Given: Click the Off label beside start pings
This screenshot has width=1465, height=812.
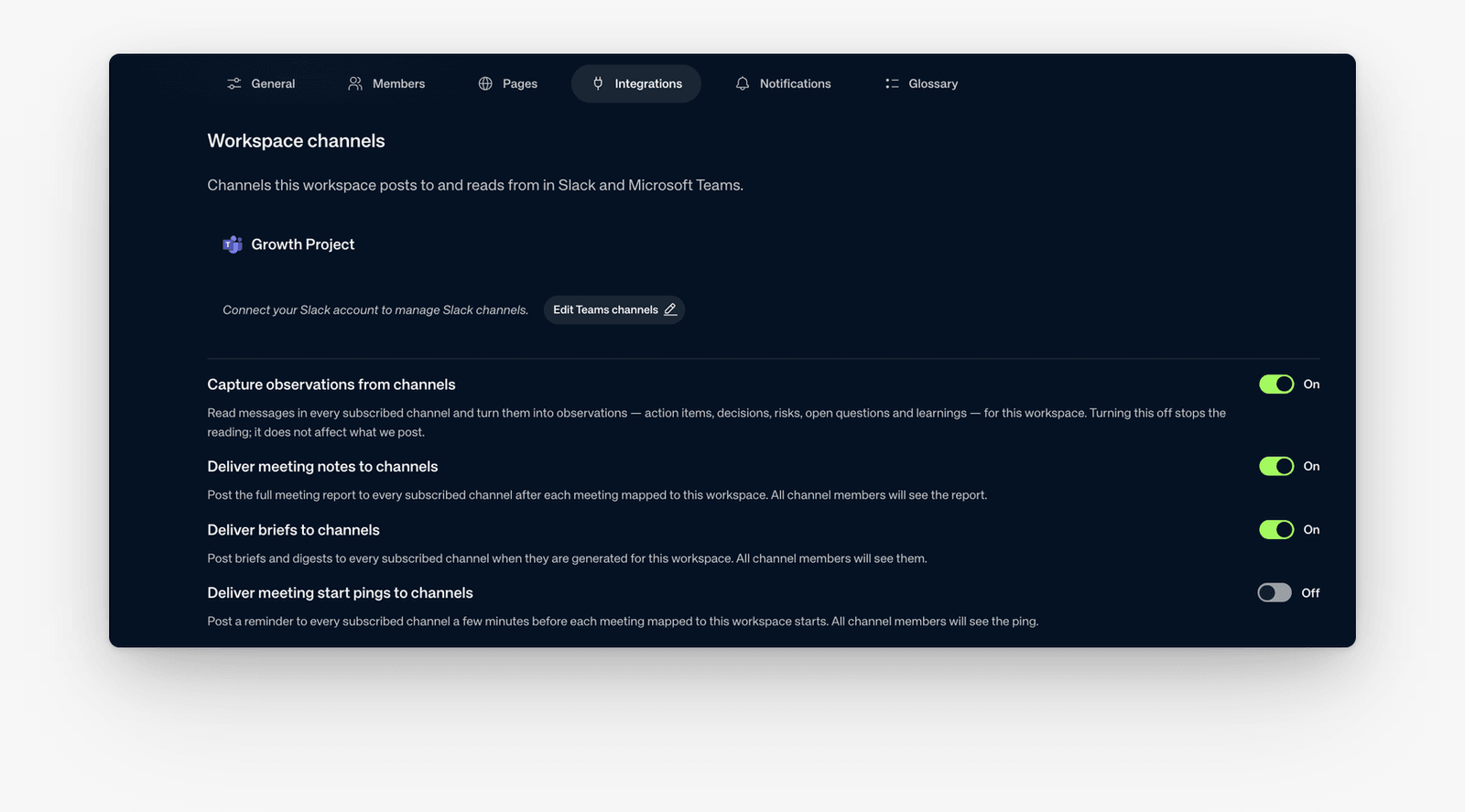Looking at the screenshot, I should [x=1310, y=592].
